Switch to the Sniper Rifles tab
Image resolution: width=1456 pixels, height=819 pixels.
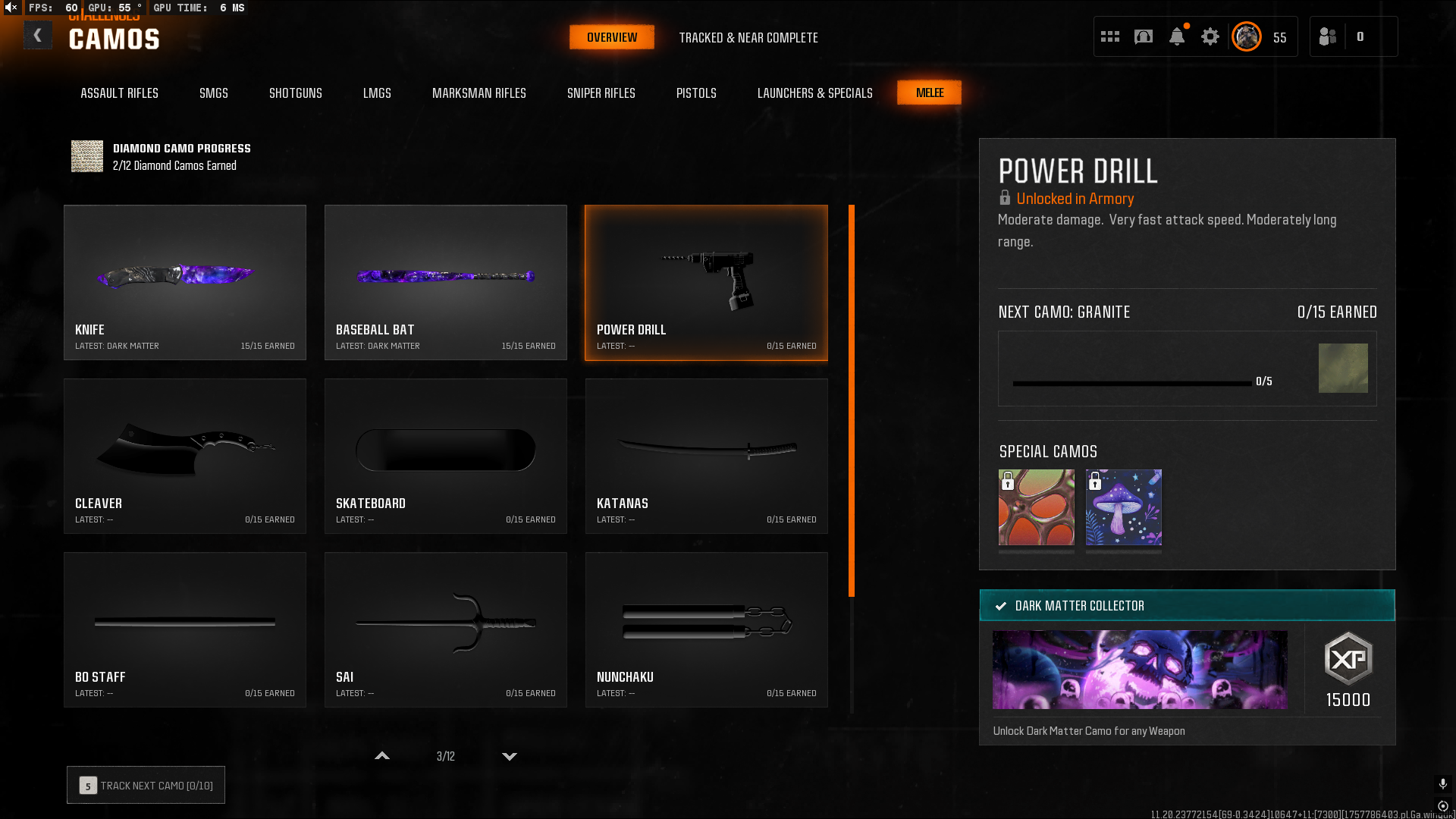[601, 93]
